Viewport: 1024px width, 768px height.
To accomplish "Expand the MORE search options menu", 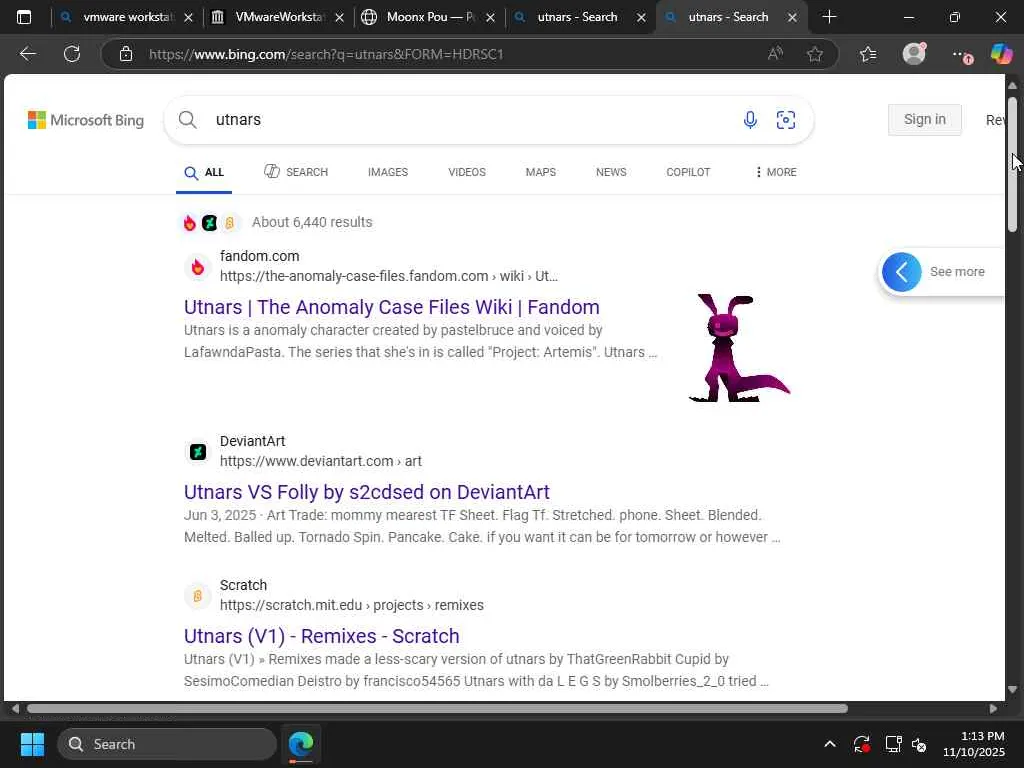I will pyautogui.click(x=776, y=172).
